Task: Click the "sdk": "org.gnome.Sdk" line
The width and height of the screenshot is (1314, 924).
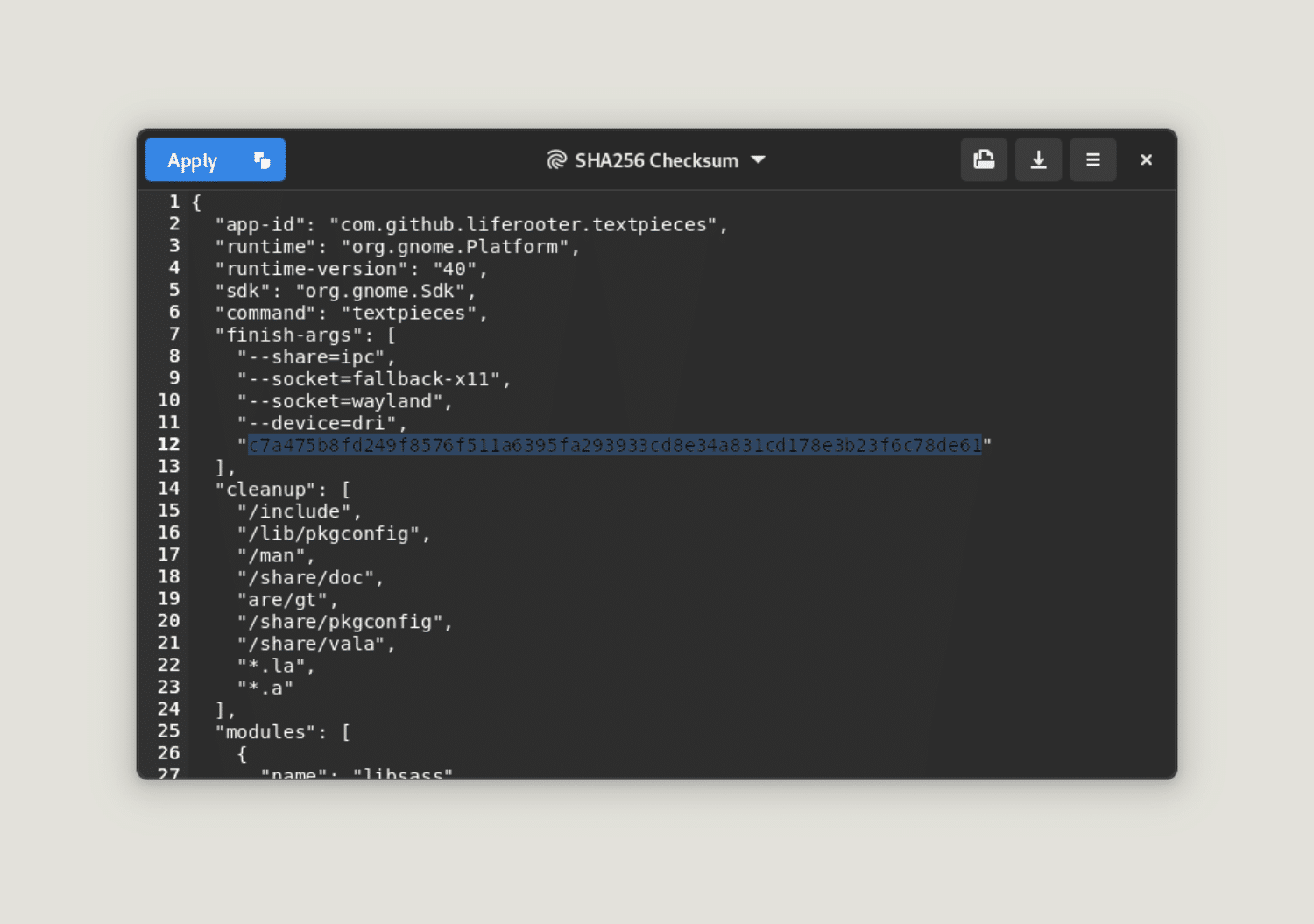Action: click(x=346, y=291)
